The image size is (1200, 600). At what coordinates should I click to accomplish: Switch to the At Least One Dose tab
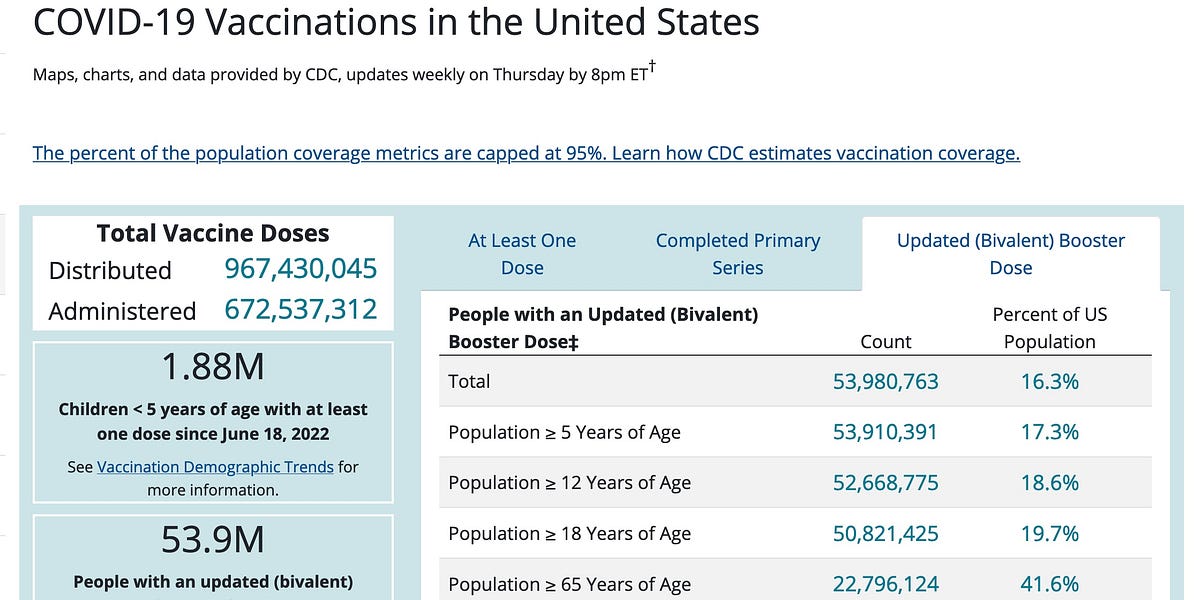coord(521,254)
